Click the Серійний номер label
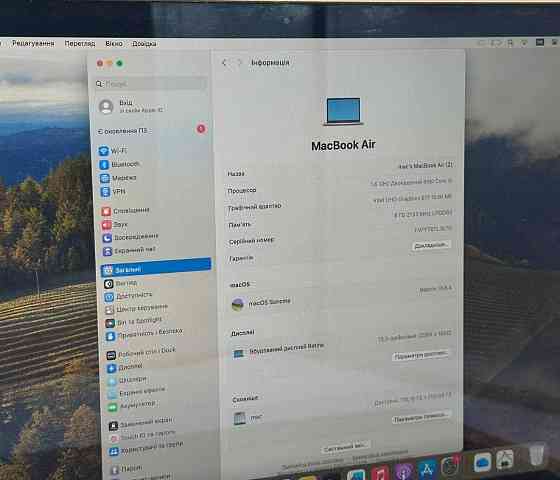 [251, 241]
